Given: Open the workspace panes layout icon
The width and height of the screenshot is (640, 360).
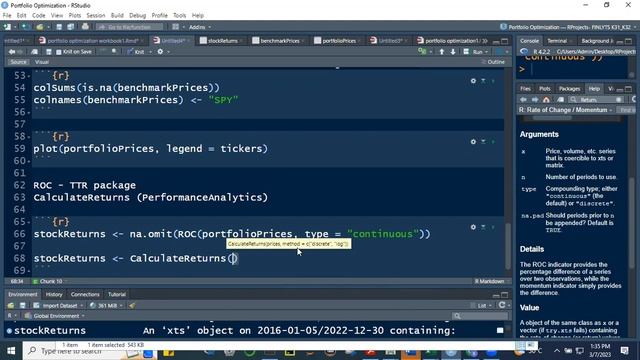Looking at the screenshot, I should pos(176,27).
